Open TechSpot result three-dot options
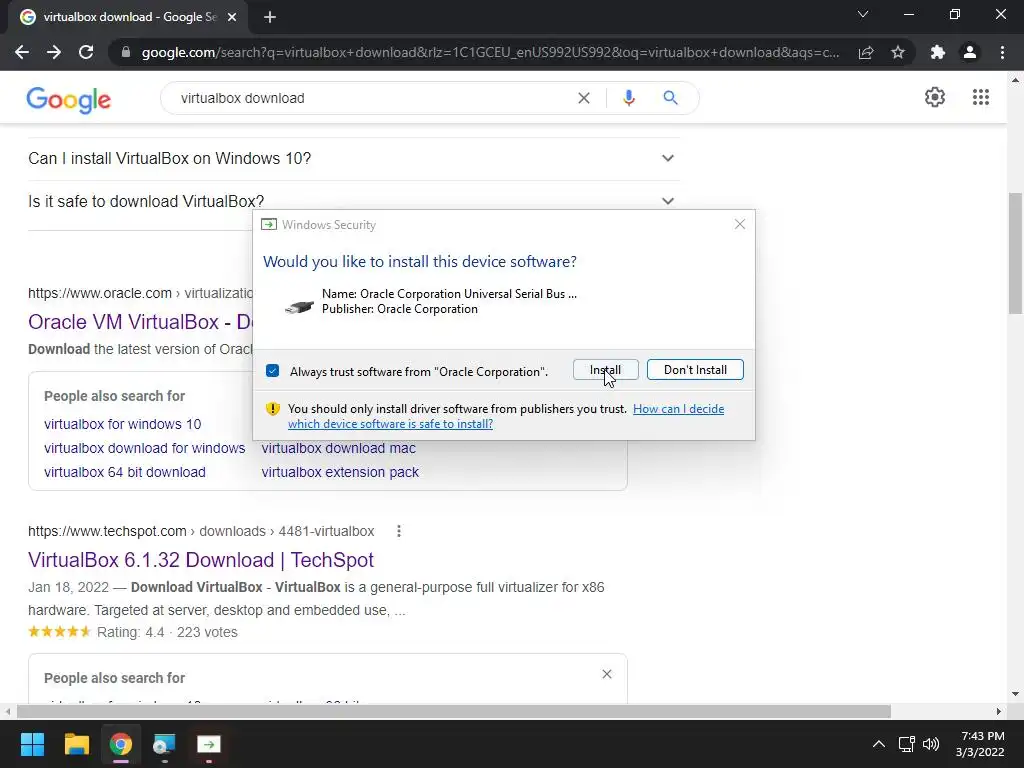1024x768 pixels. click(398, 531)
